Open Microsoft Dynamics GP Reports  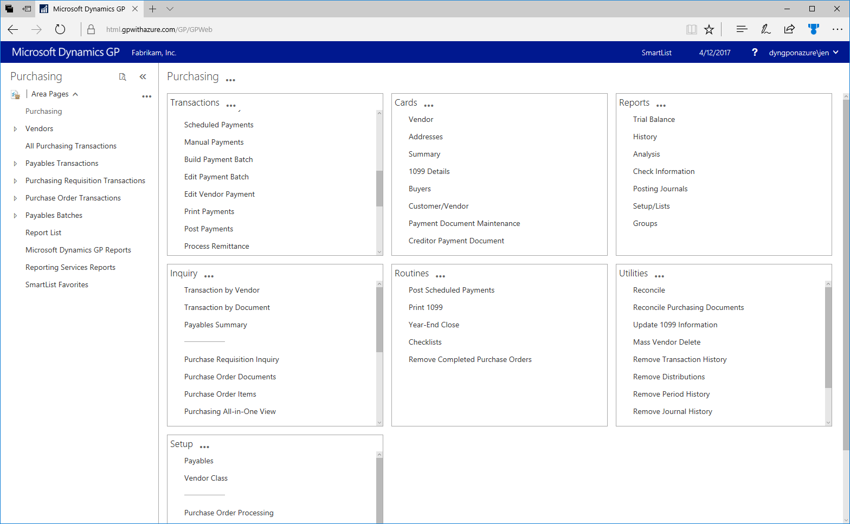(78, 250)
